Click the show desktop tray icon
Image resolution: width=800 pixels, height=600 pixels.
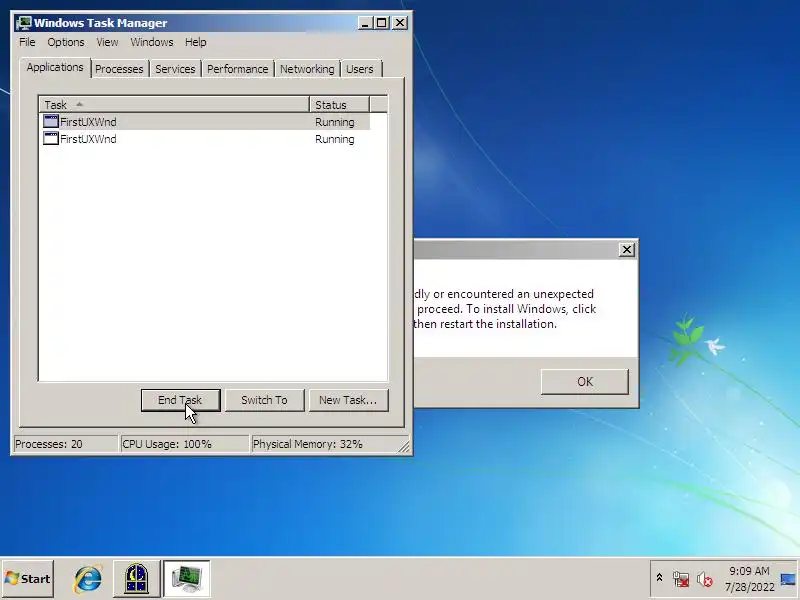(x=788, y=579)
